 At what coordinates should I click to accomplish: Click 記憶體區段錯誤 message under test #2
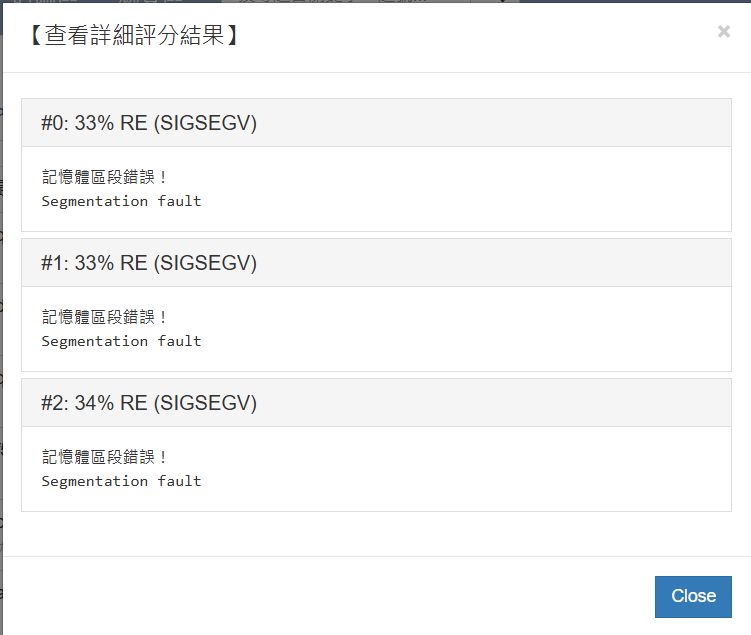point(105,458)
